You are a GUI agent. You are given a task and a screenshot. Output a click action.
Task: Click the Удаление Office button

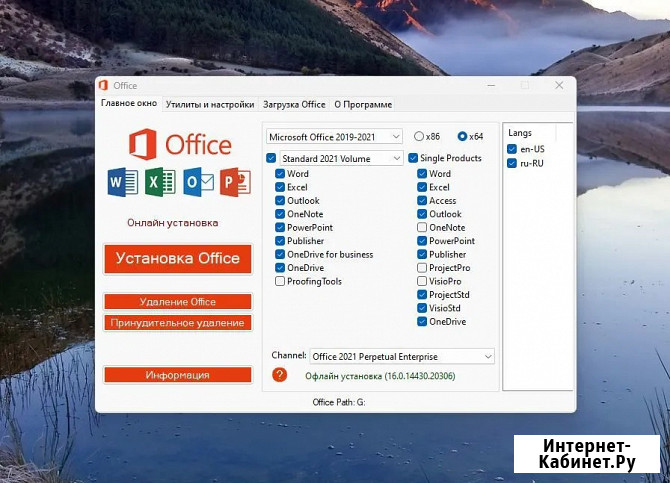pos(178,302)
